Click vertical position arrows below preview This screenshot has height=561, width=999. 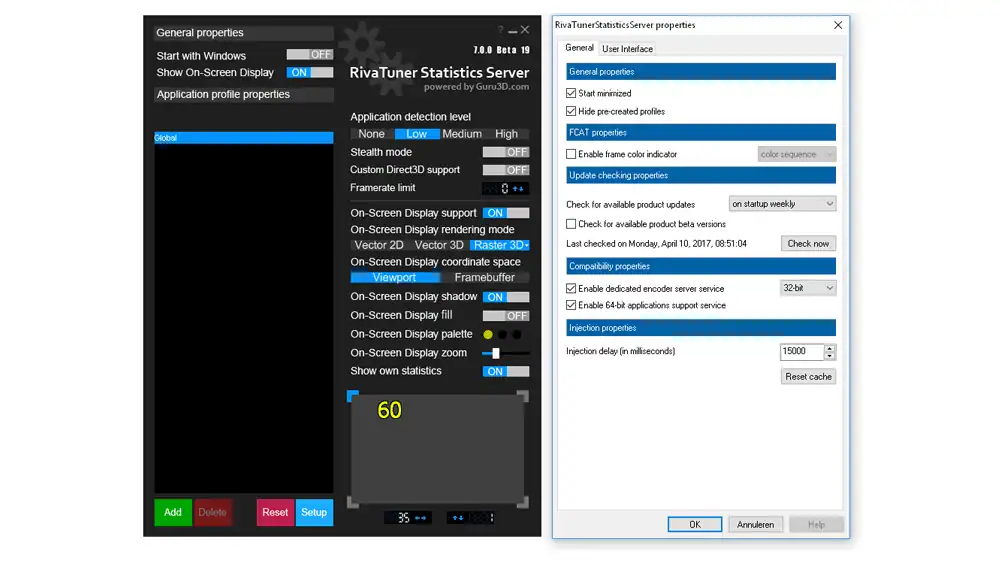tap(458, 518)
